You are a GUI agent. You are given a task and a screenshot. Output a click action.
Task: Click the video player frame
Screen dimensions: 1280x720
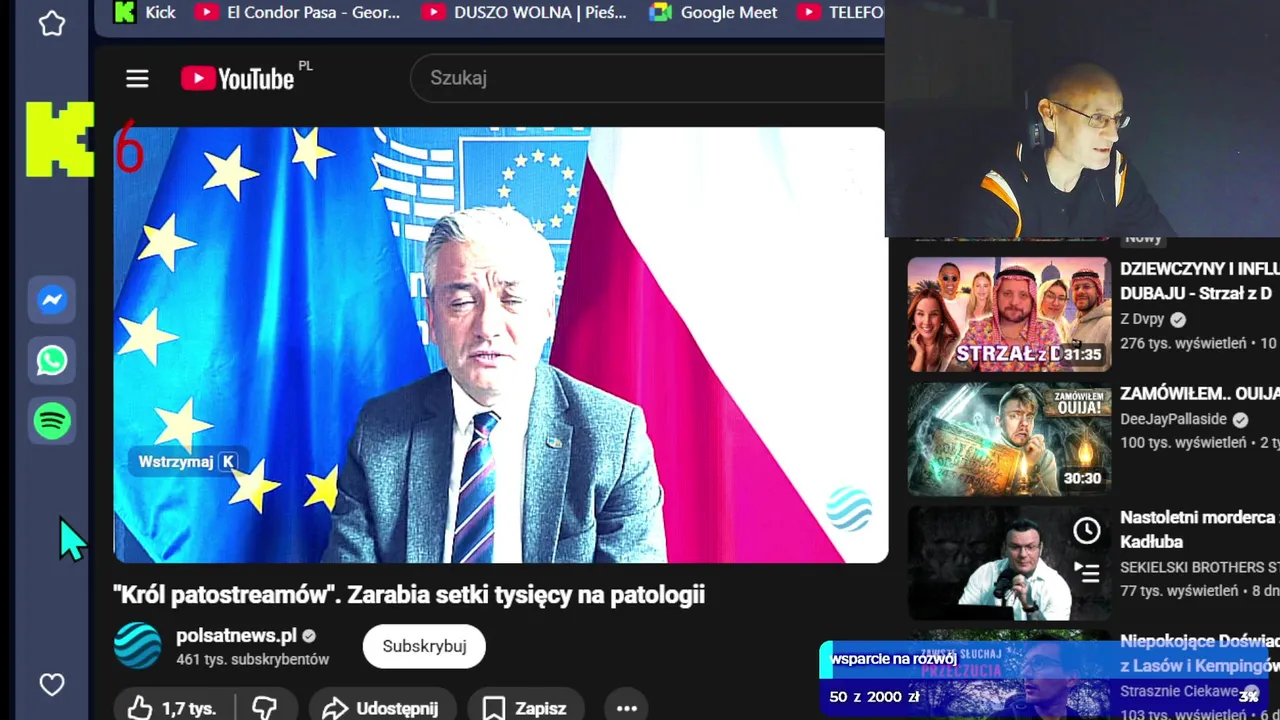click(x=500, y=345)
